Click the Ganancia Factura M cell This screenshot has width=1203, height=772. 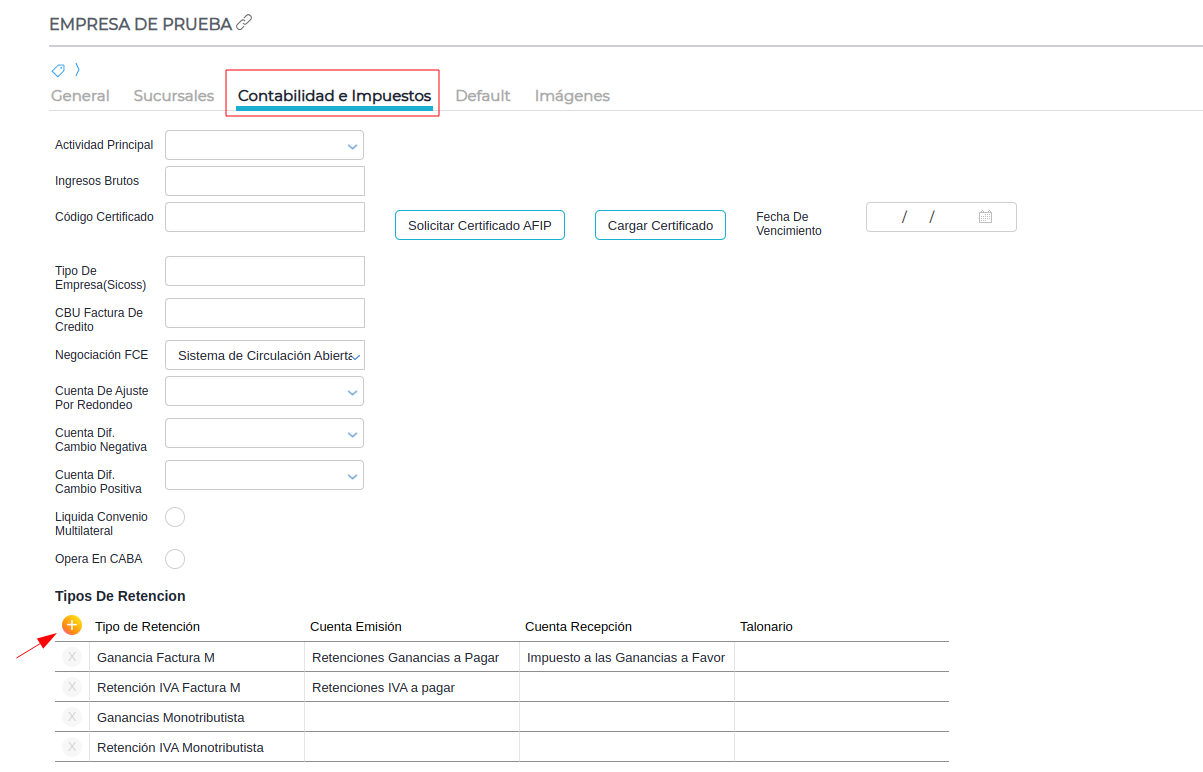click(x=196, y=657)
